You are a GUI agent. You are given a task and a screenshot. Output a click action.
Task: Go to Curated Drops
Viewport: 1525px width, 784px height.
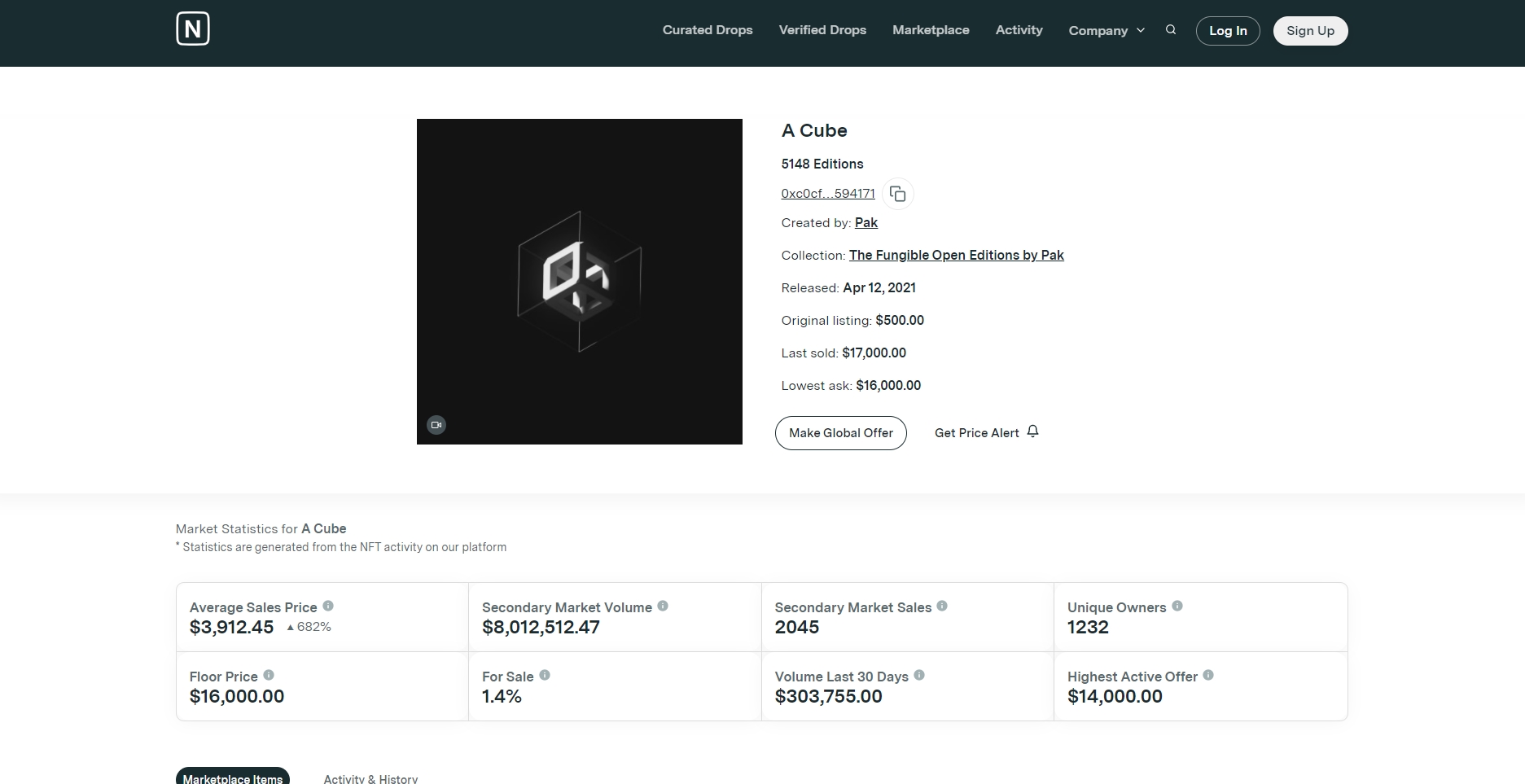[708, 30]
